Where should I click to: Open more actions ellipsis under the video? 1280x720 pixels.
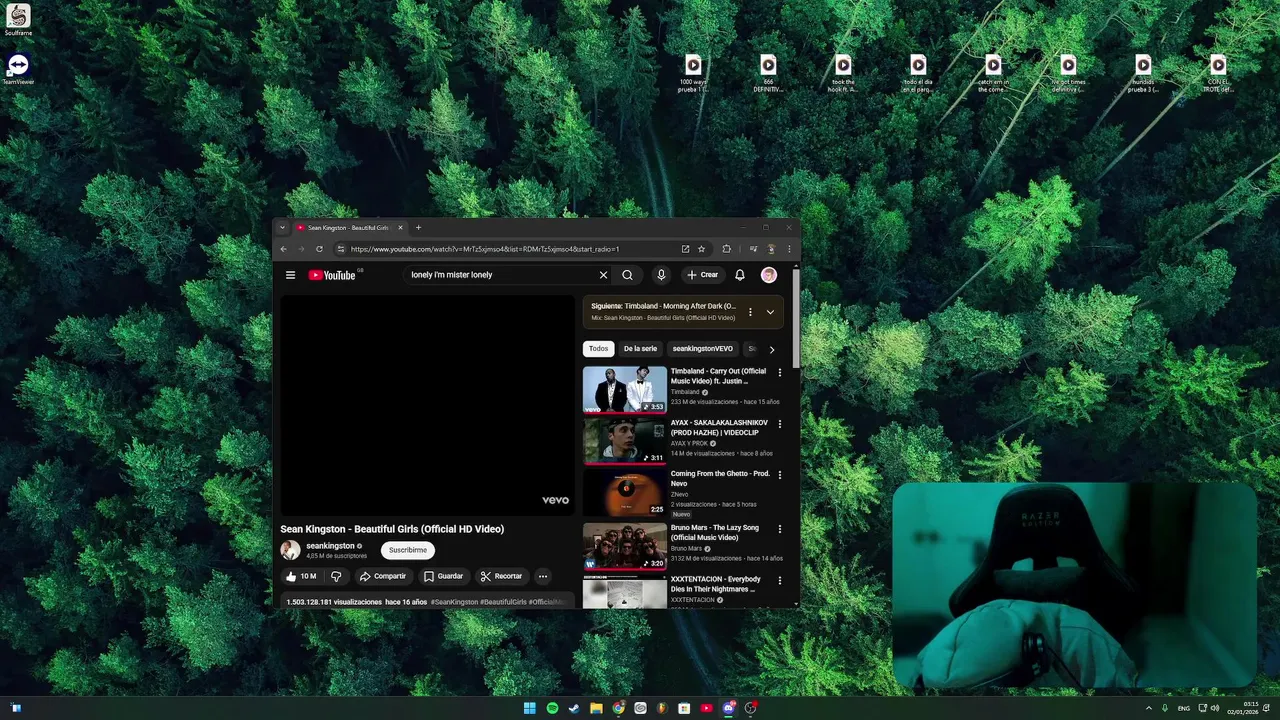tap(543, 576)
